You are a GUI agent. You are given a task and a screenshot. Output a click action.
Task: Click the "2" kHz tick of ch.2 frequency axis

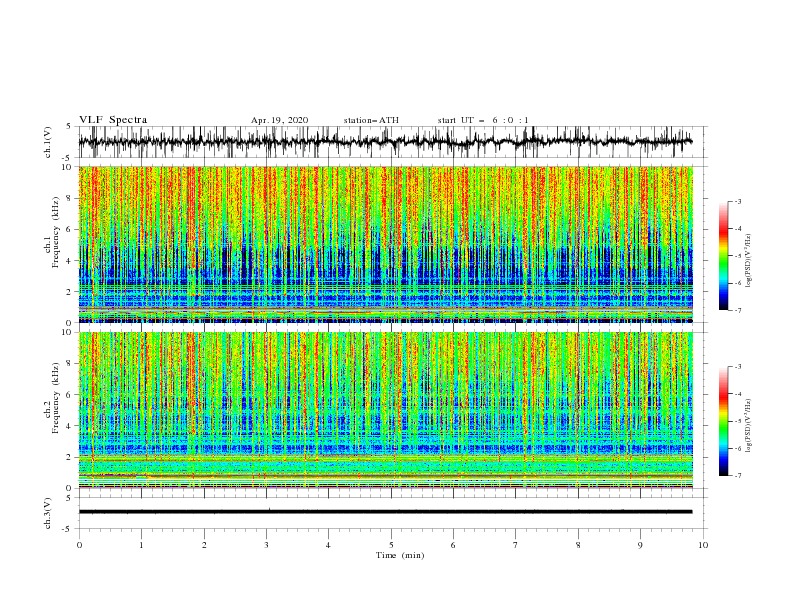[71, 457]
